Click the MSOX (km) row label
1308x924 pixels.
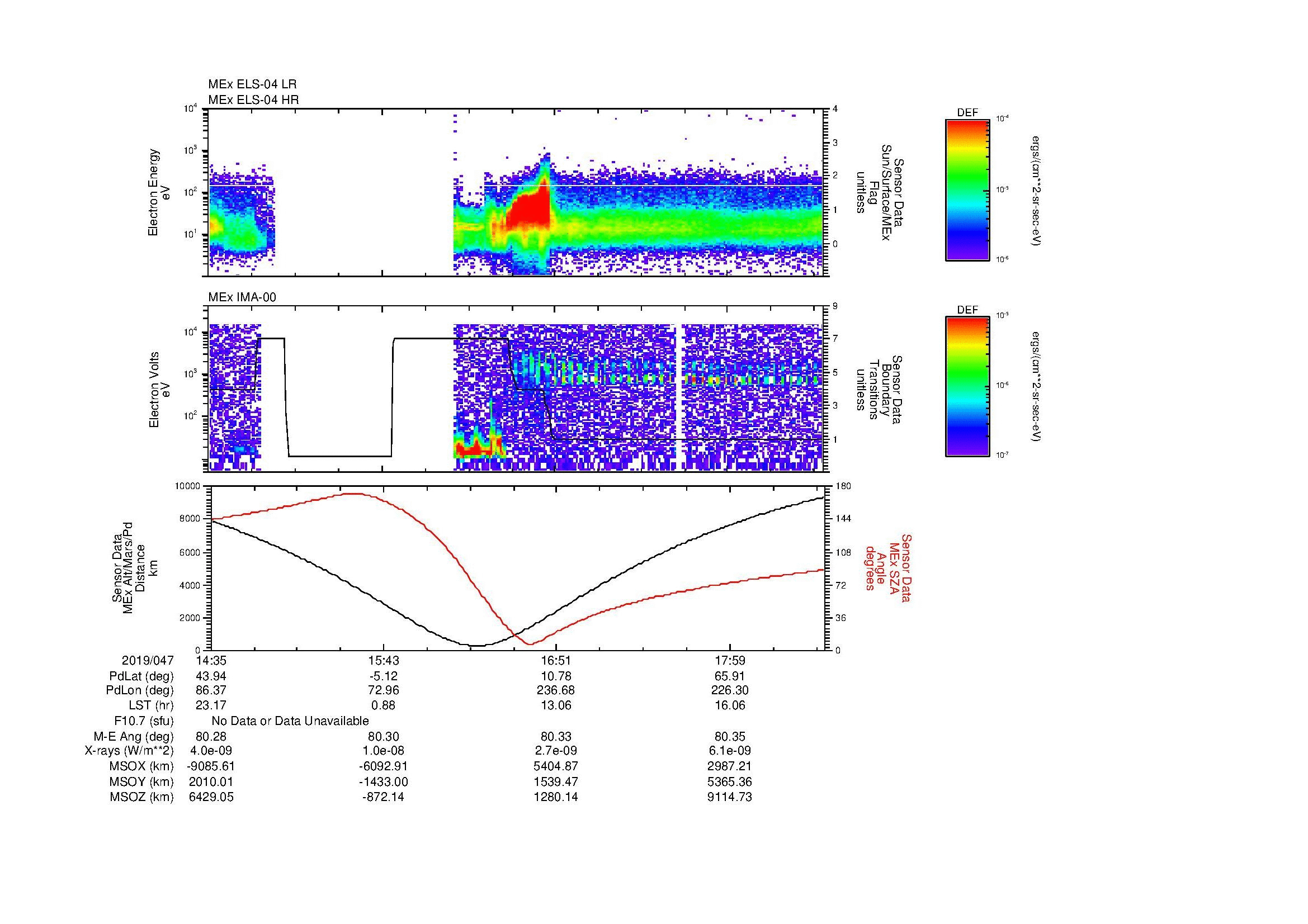point(141,766)
